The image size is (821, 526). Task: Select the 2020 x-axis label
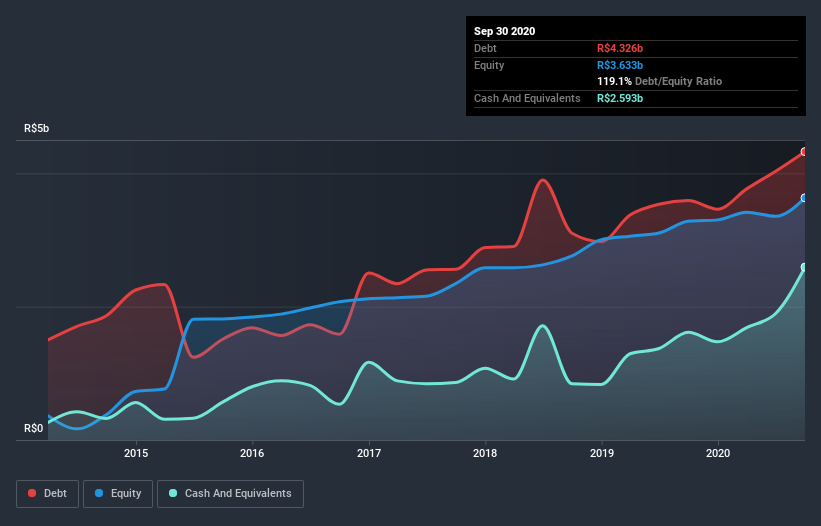[718, 453]
